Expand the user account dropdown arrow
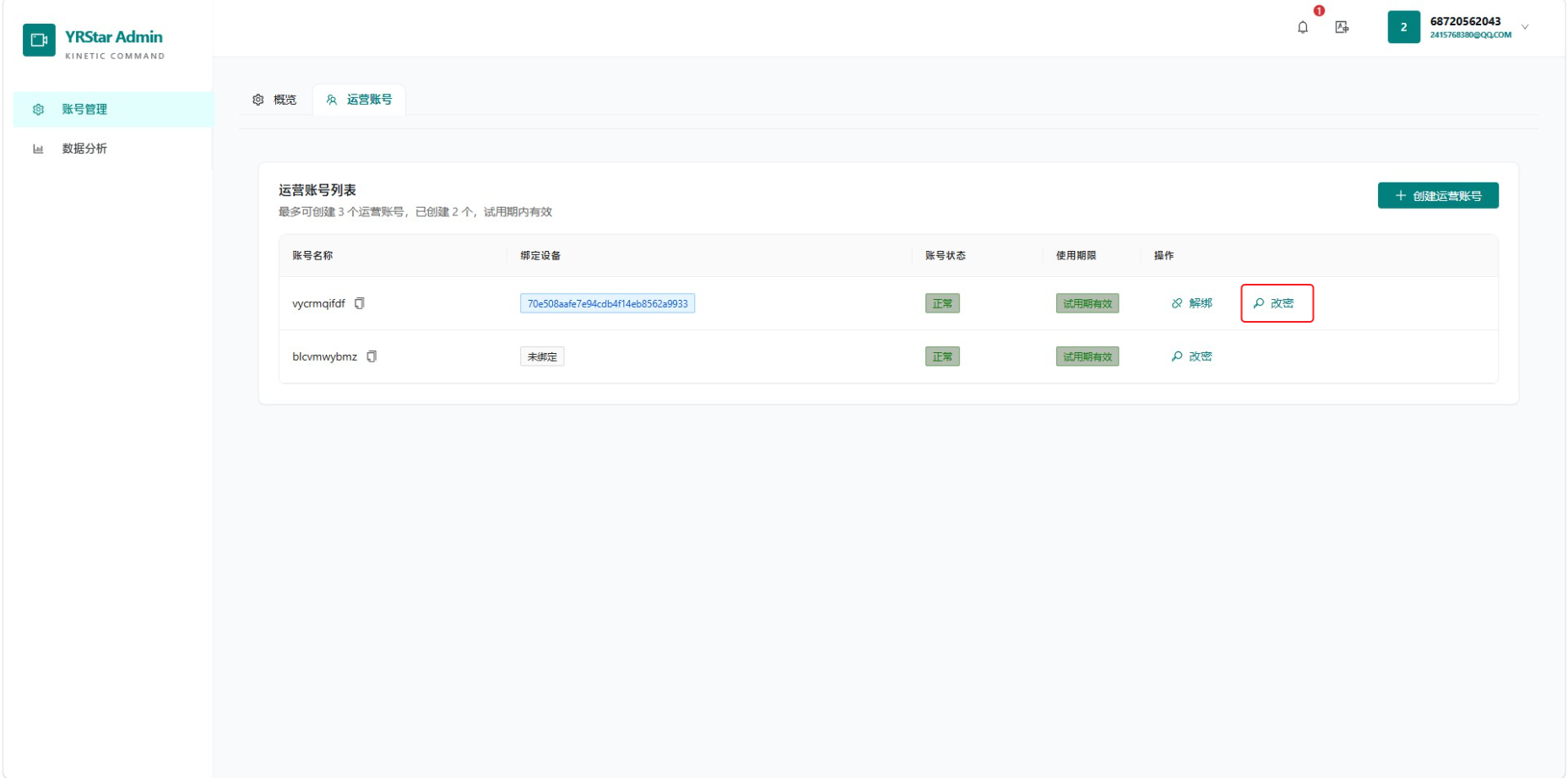The width and height of the screenshot is (1568, 778). click(x=1525, y=27)
